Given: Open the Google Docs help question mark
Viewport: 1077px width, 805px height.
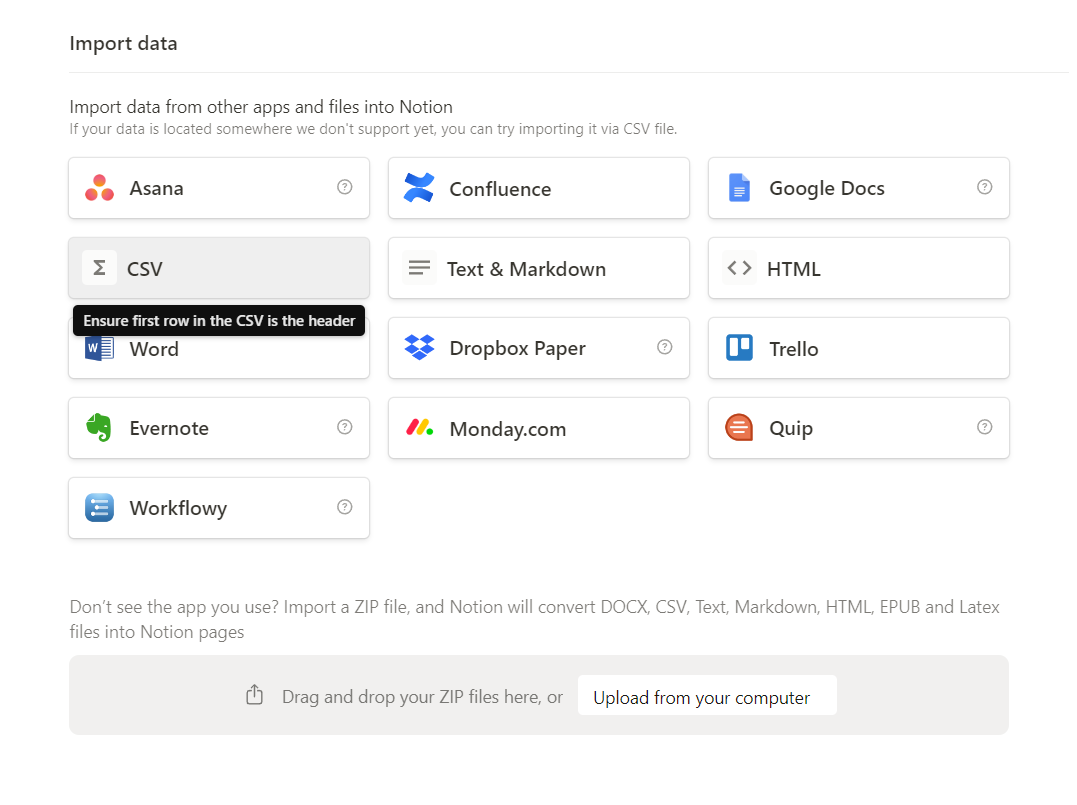Looking at the screenshot, I should 984,187.
